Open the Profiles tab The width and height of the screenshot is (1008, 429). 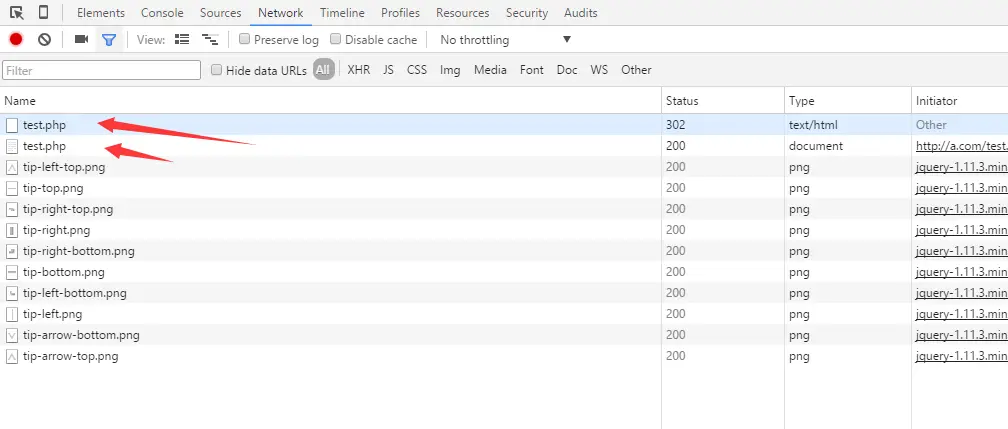pos(400,13)
